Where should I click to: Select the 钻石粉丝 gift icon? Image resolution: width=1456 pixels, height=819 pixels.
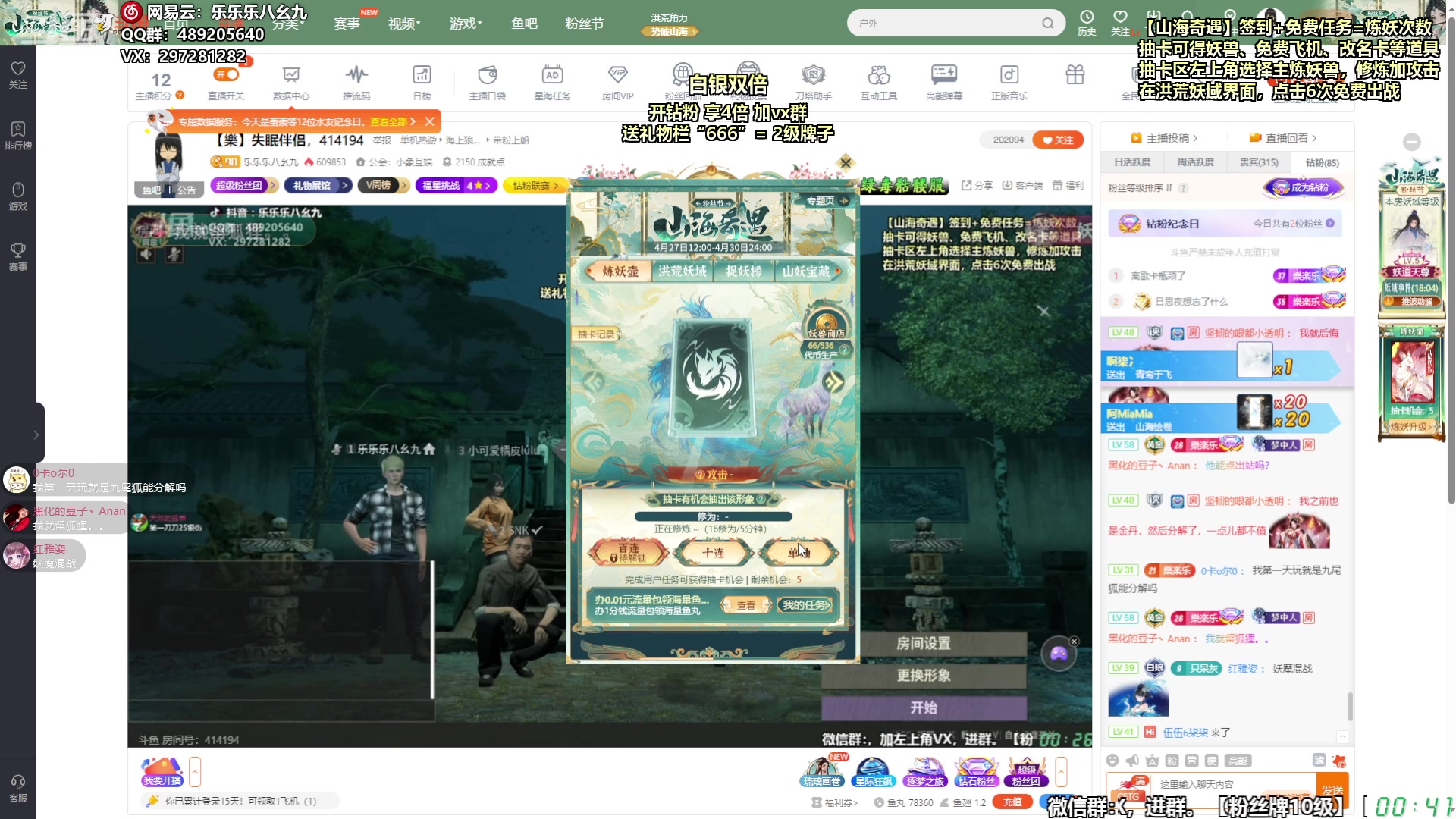click(x=976, y=771)
